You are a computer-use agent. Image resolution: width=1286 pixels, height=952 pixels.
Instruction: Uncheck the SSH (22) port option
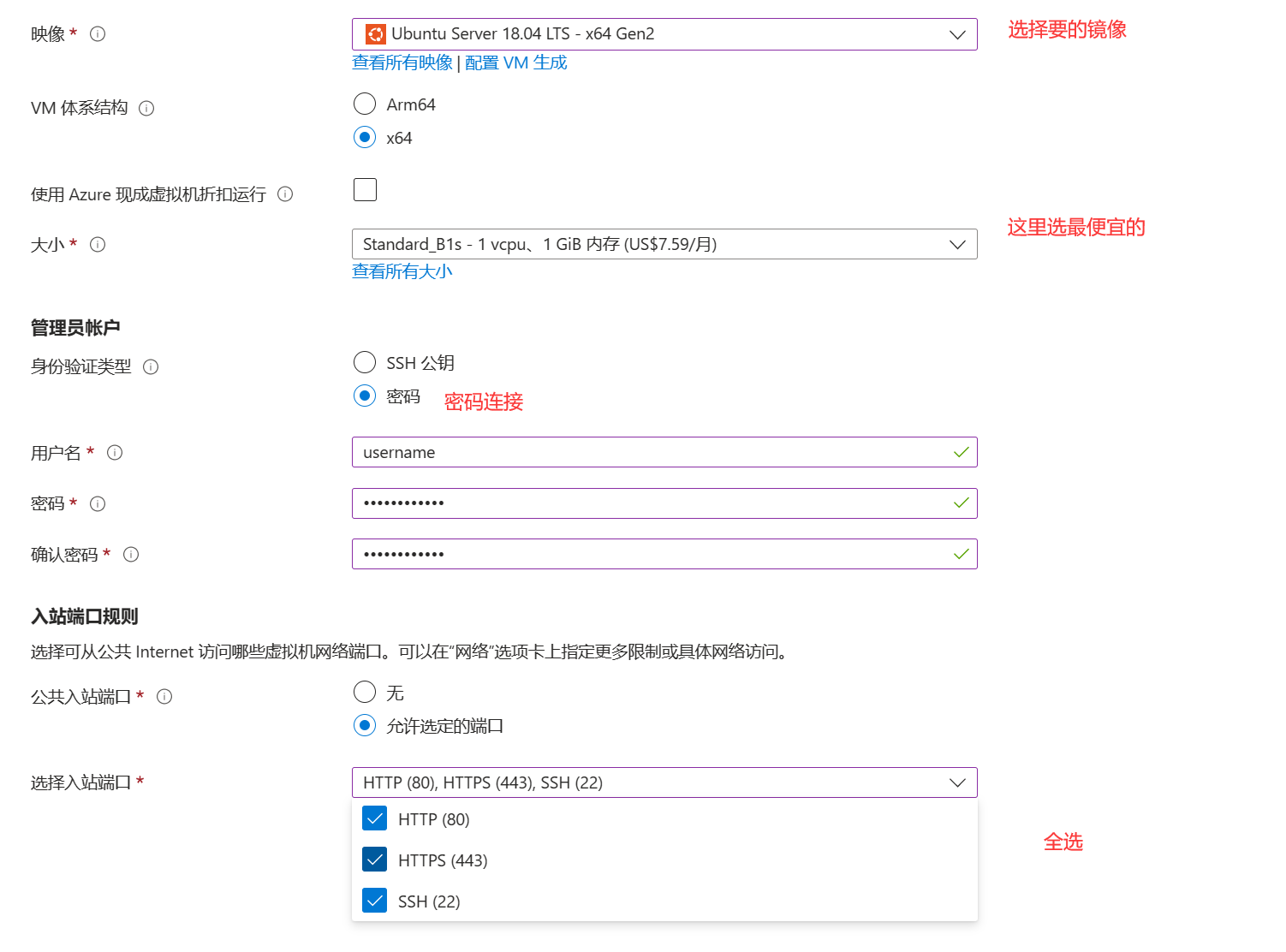click(x=374, y=901)
